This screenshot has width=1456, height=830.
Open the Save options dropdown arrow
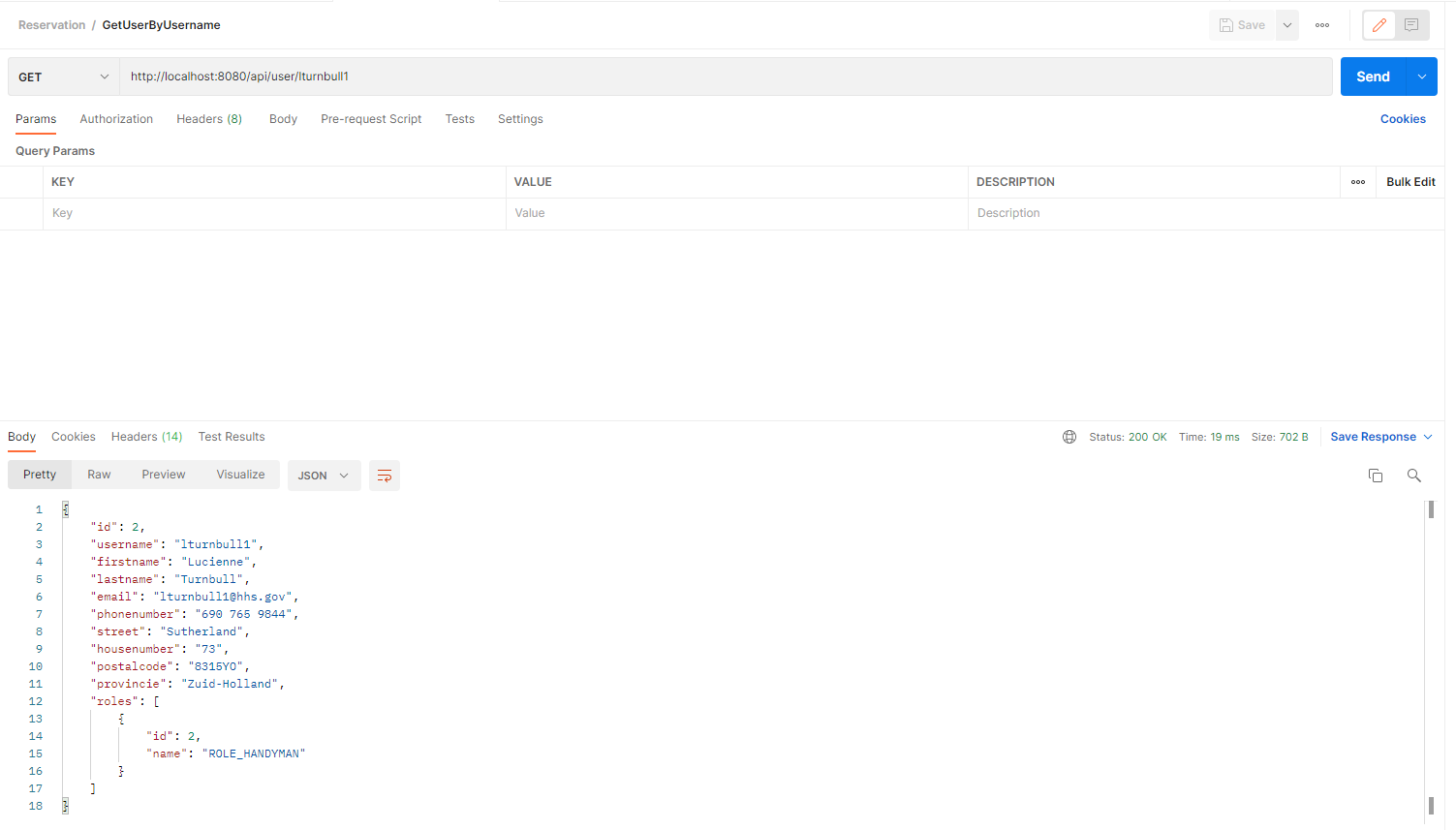[x=1287, y=25]
